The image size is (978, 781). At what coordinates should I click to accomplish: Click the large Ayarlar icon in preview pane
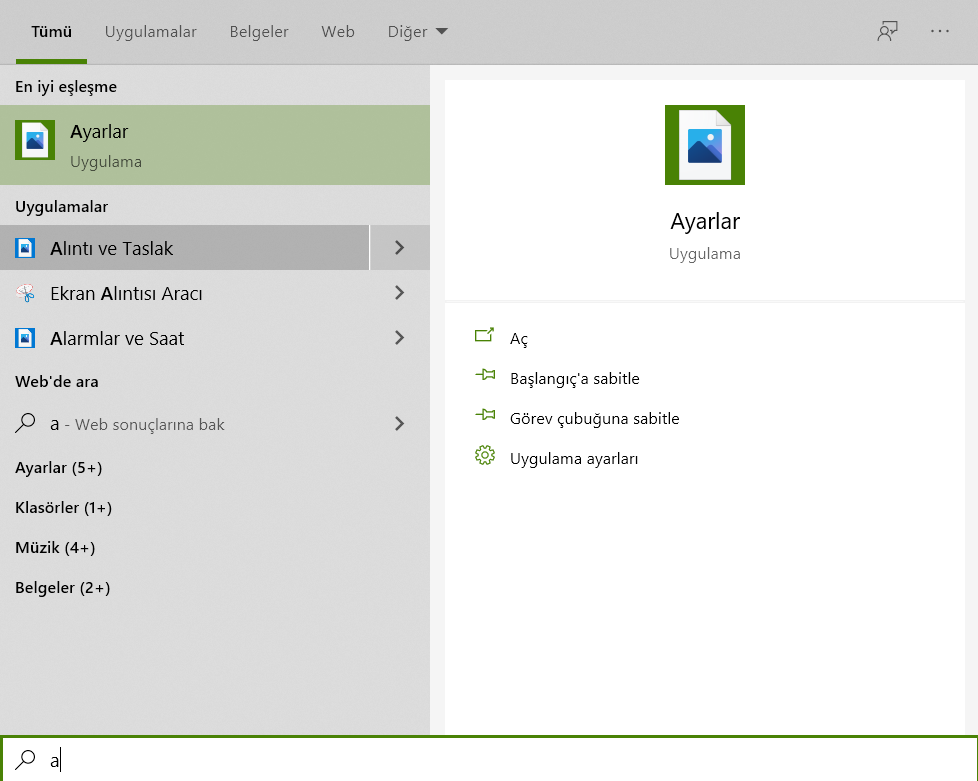coord(705,145)
